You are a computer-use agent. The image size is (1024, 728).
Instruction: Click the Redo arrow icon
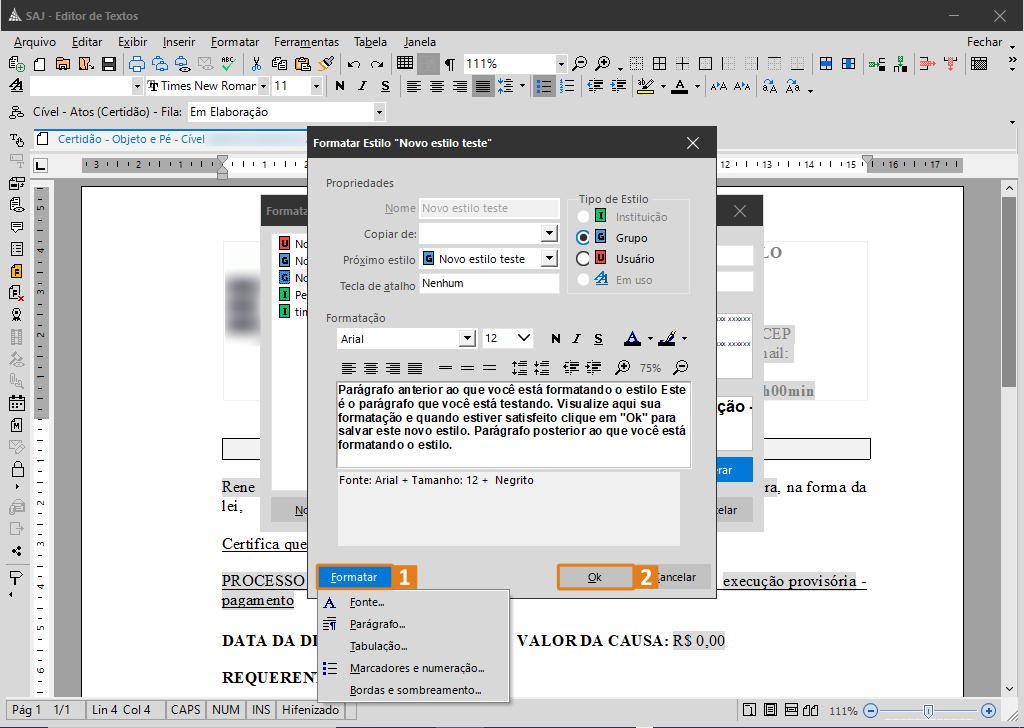[377, 64]
